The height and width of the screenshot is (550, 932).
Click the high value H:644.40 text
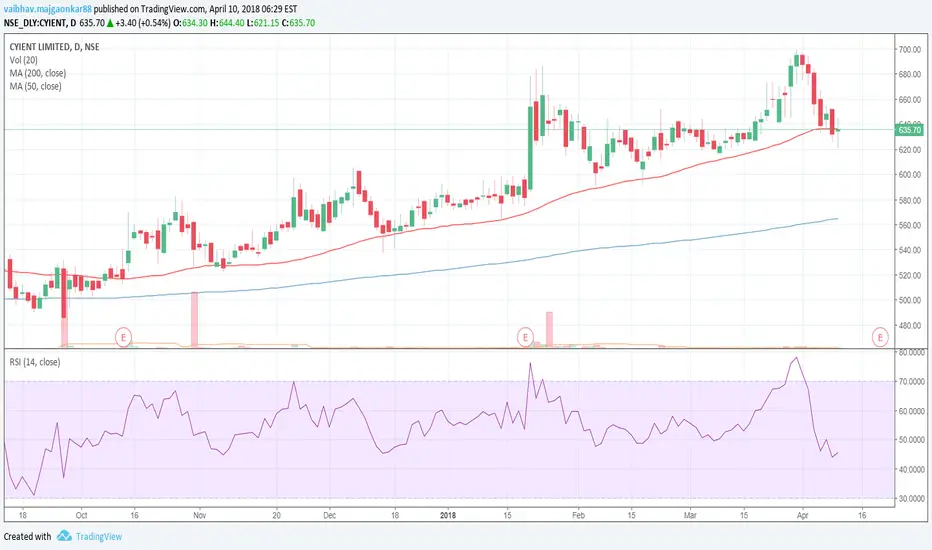point(228,23)
